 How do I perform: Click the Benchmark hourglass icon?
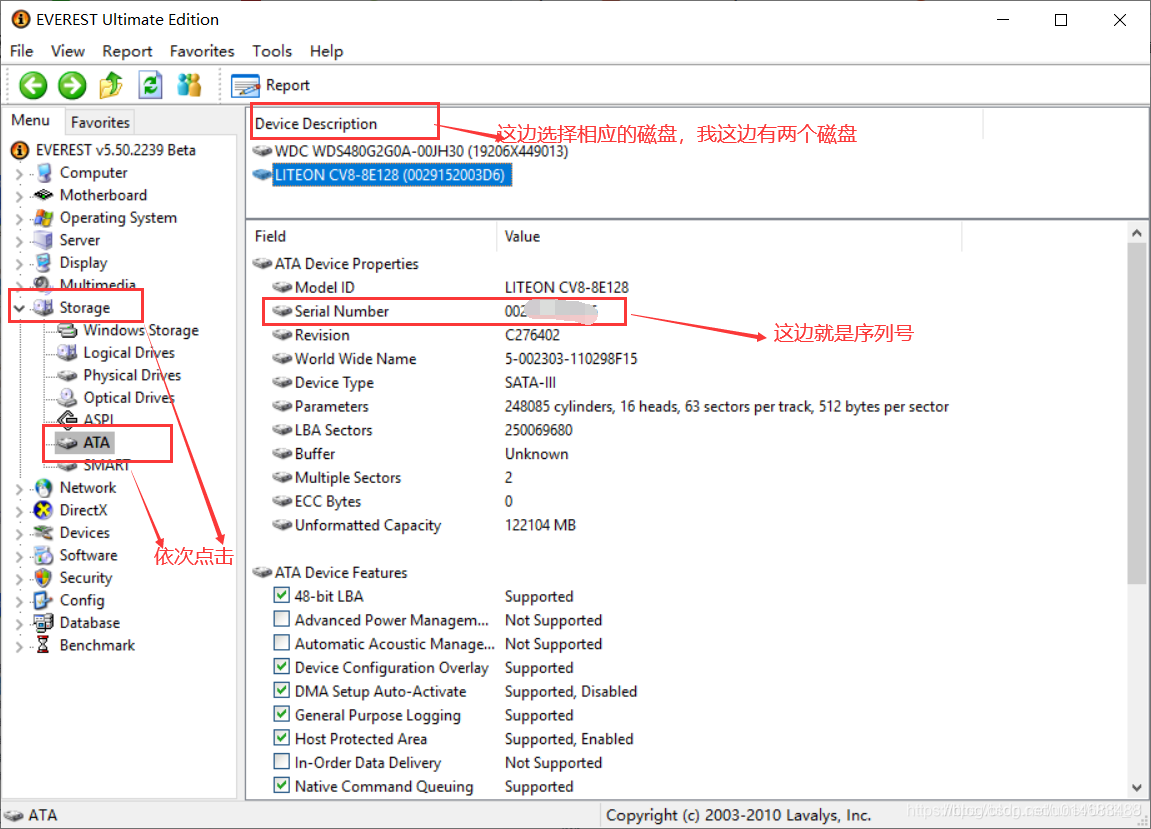tap(43, 645)
